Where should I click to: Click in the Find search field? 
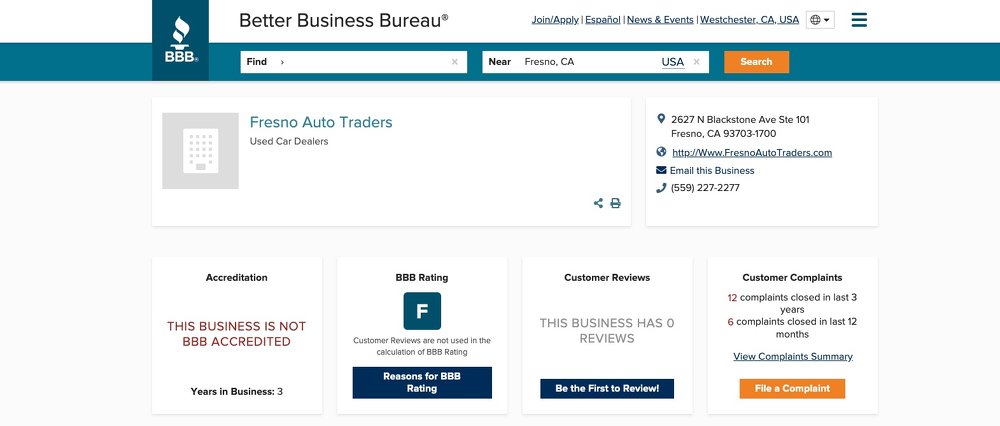pos(365,62)
